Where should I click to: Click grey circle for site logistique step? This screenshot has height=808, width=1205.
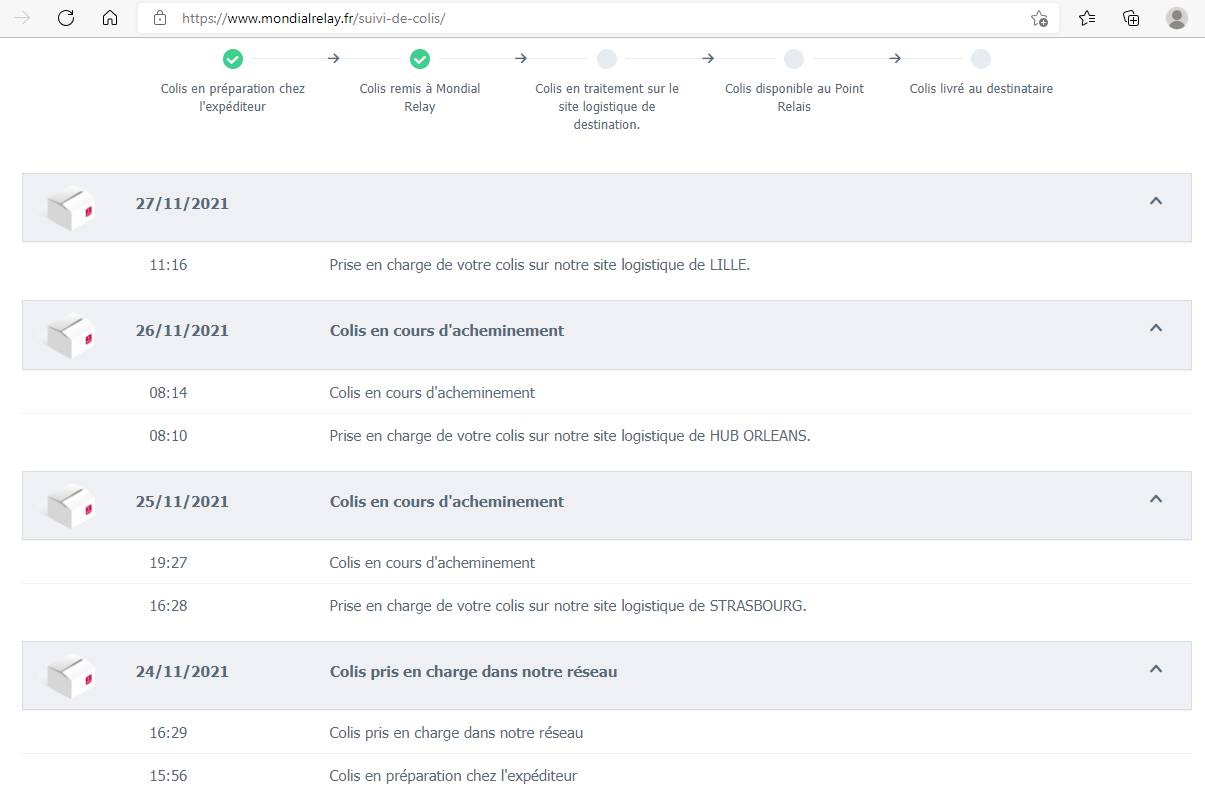[607, 59]
